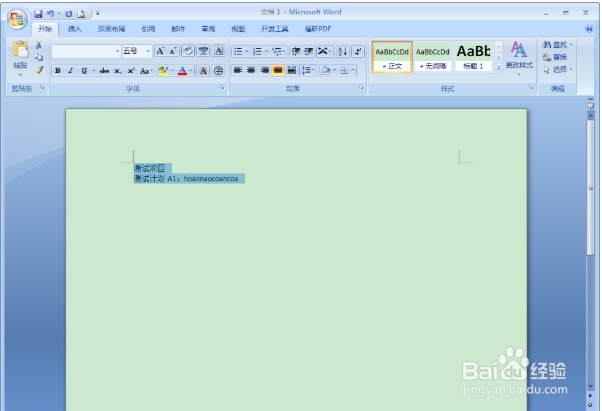Apply a bulleted list

(x=238, y=51)
